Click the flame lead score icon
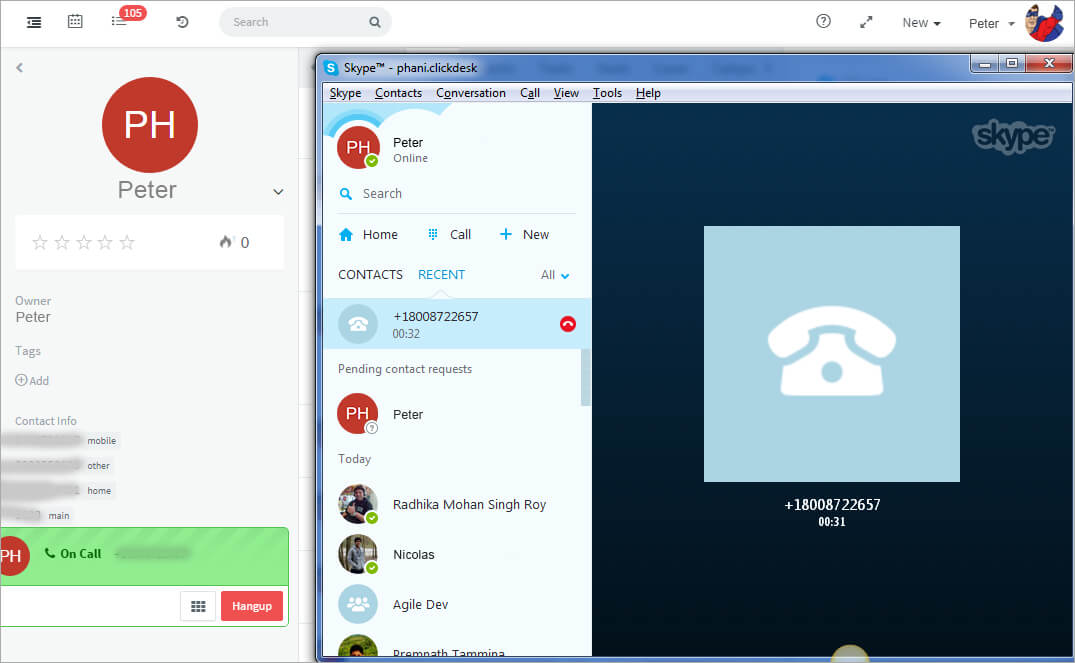This screenshot has height=663, width=1075. click(x=226, y=241)
